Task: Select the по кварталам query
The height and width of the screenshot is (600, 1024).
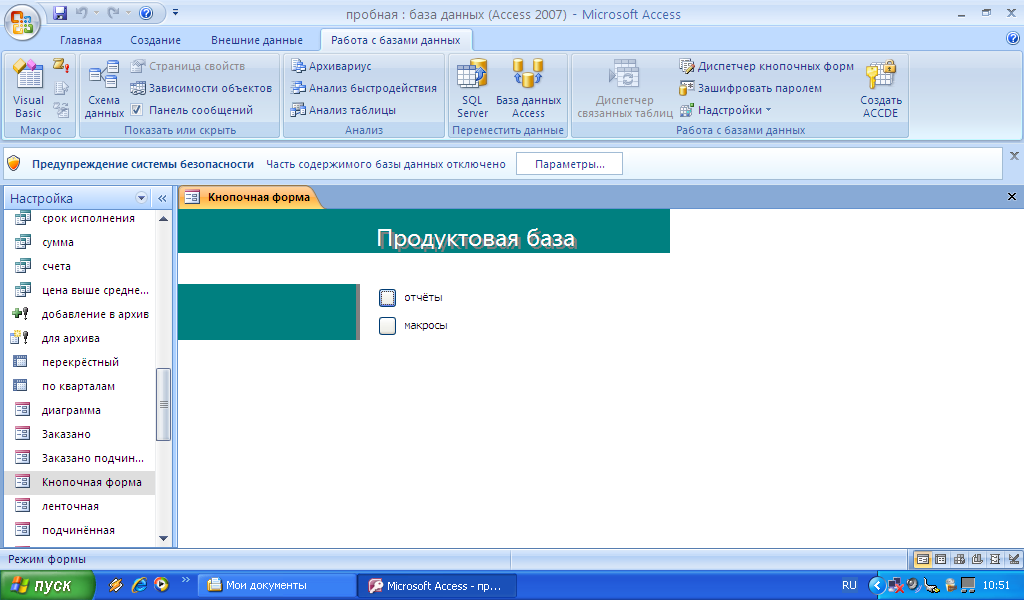Action: [80, 386]
